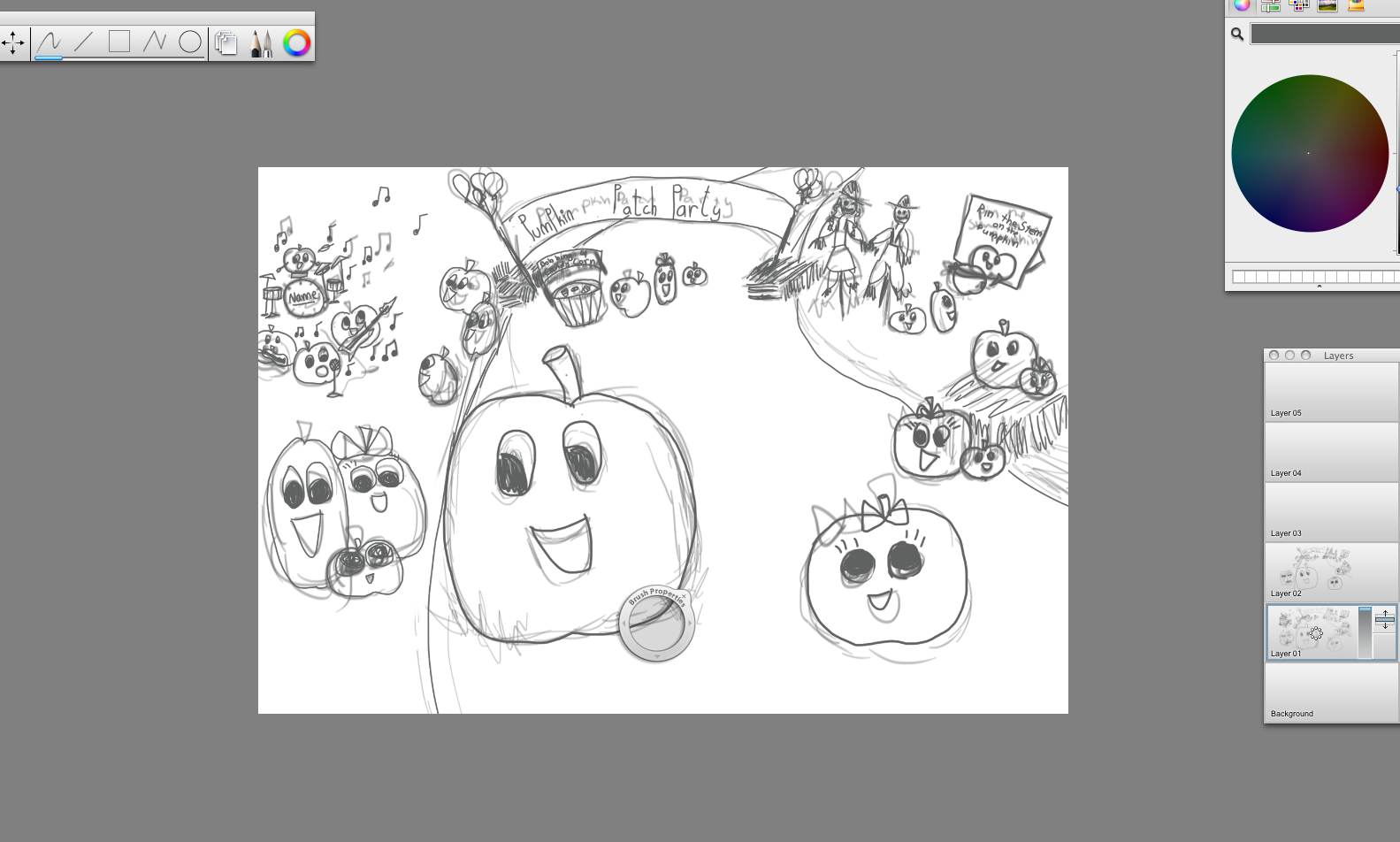
Task: Click the current color preview field
Action: tap(1325, 34)
